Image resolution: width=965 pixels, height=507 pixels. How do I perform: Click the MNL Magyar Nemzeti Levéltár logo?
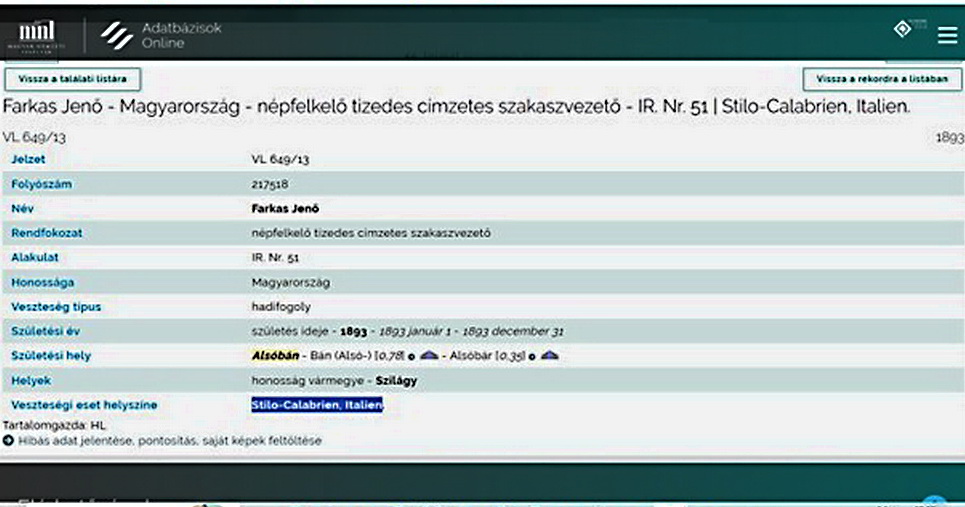click(38, 36)
